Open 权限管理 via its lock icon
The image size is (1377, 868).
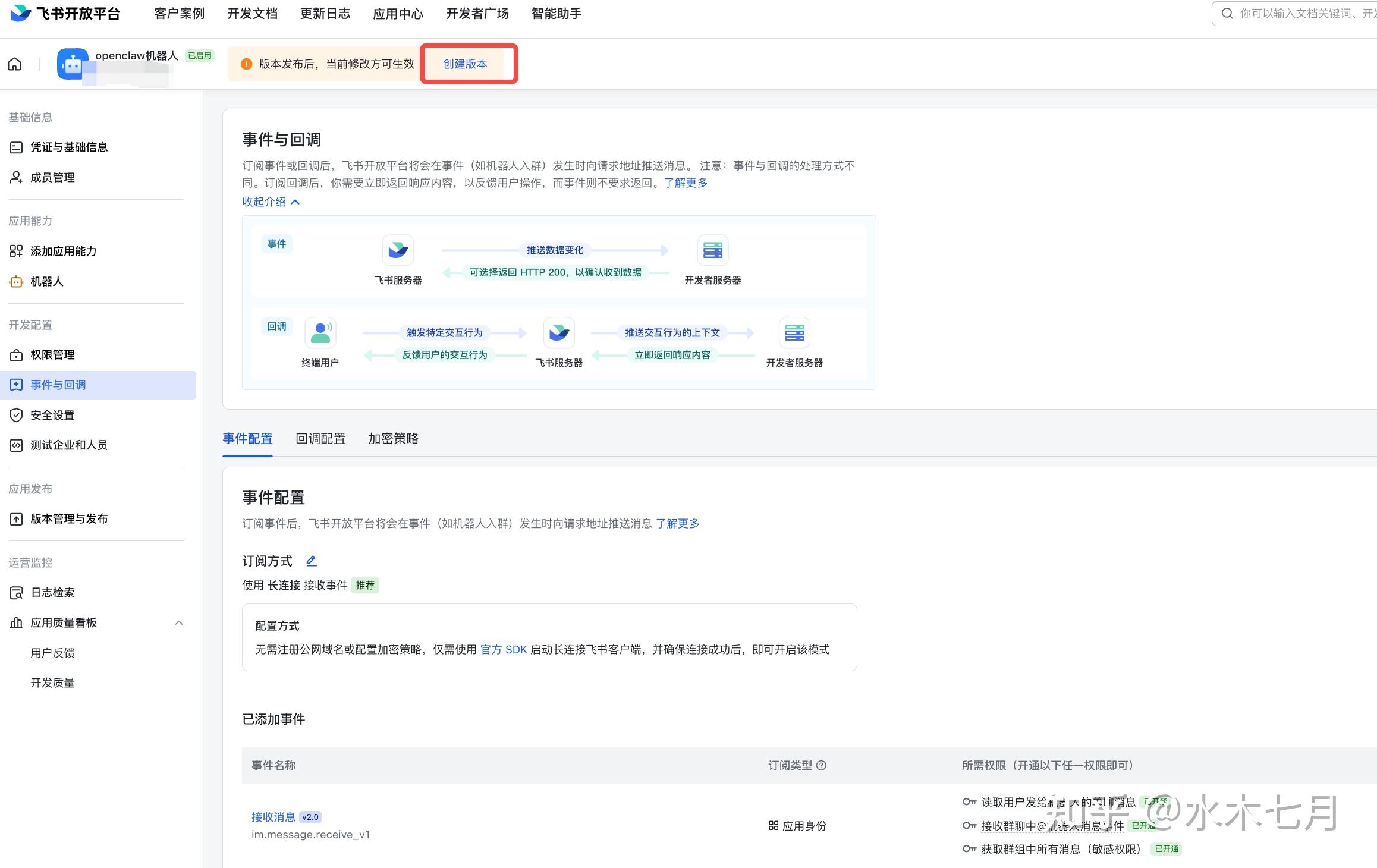[16, 355]
